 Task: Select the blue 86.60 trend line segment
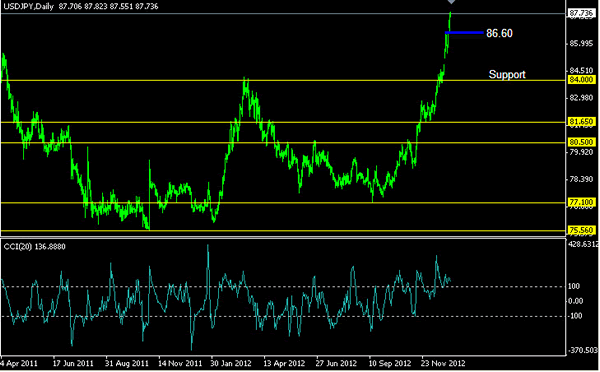click(x=465, y=33)
